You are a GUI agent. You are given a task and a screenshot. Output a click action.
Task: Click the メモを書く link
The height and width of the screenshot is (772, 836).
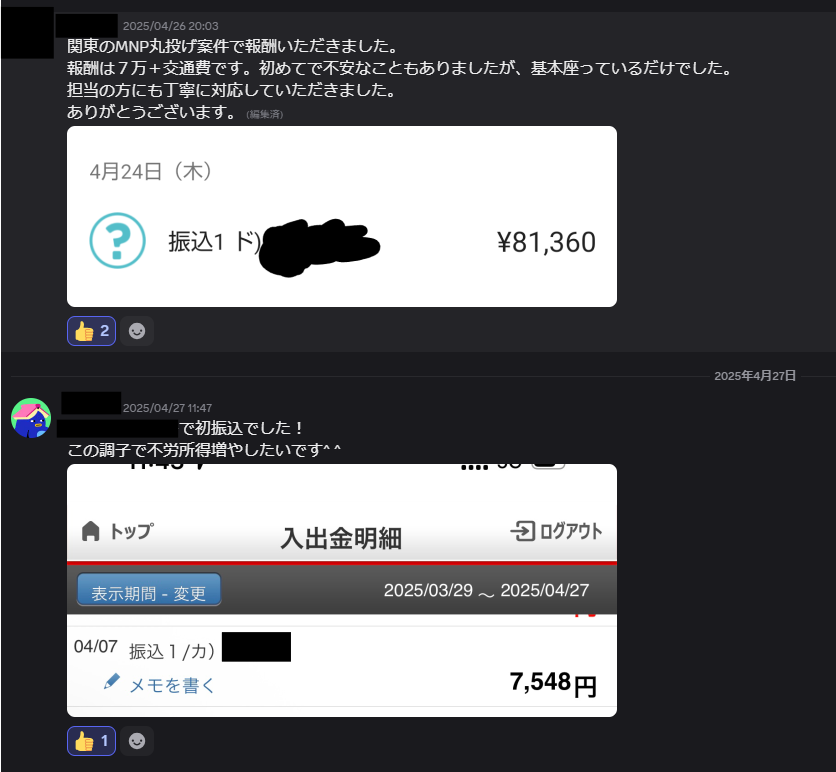(x=172, y=686)
